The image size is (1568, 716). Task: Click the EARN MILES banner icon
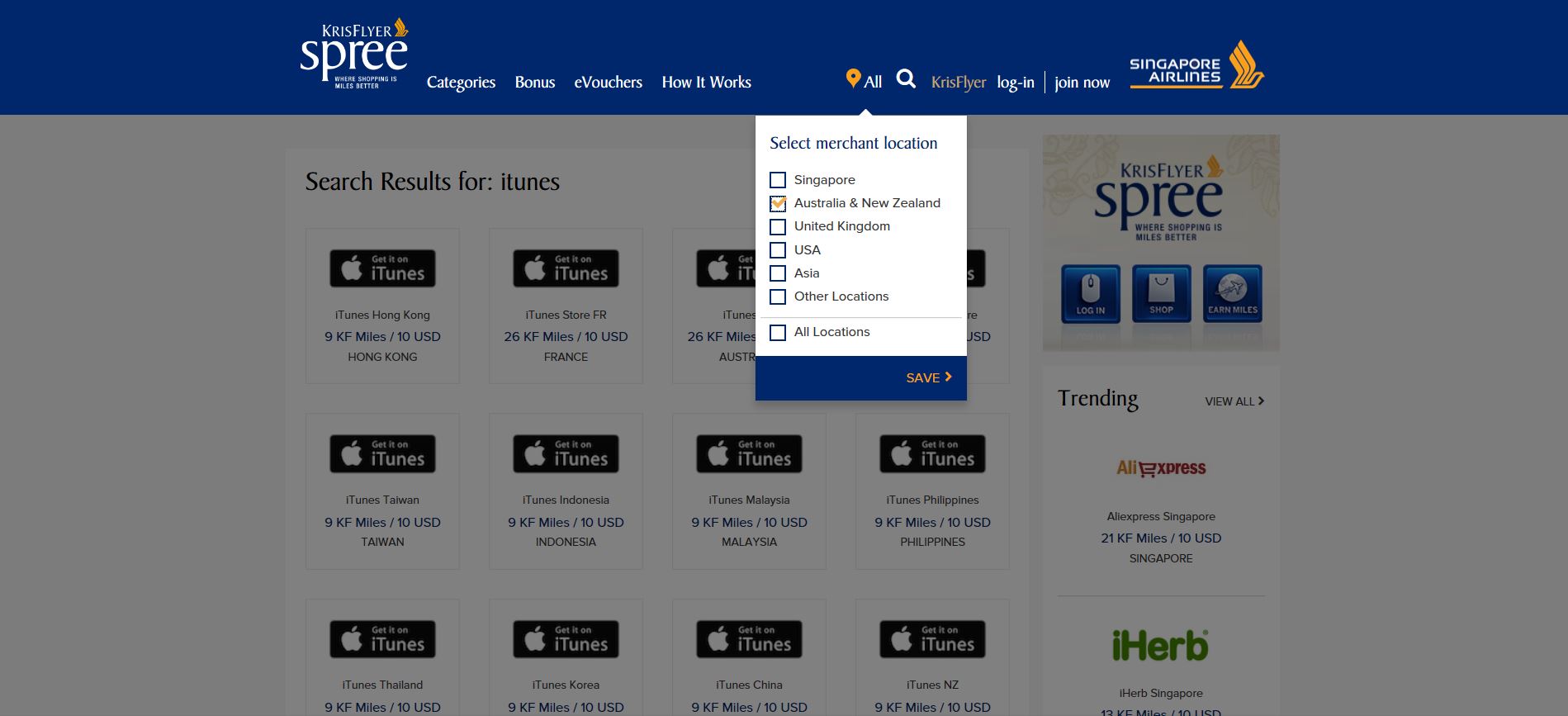click(1232, 293)
